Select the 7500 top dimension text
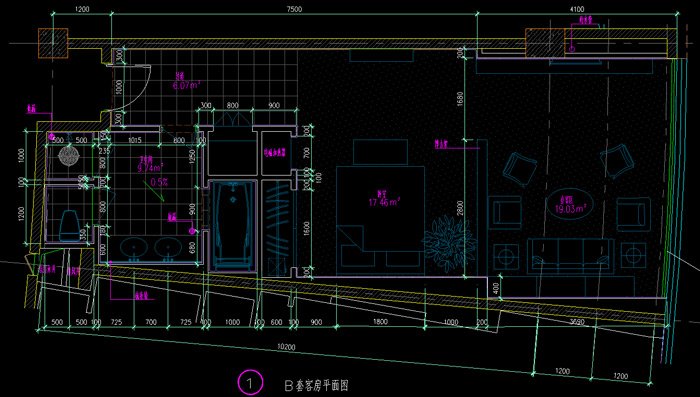700x397 pixels. coord(294,9)
